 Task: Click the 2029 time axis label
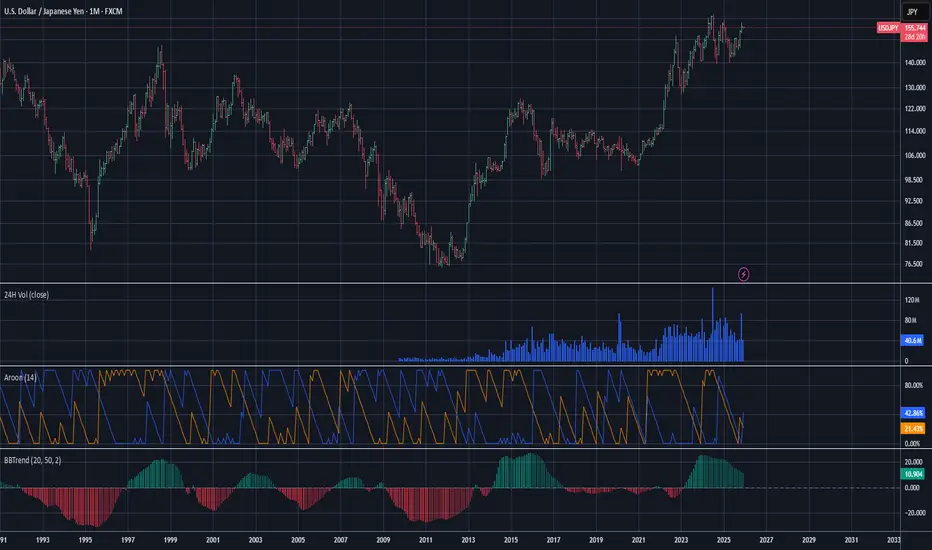coord(809,540)
